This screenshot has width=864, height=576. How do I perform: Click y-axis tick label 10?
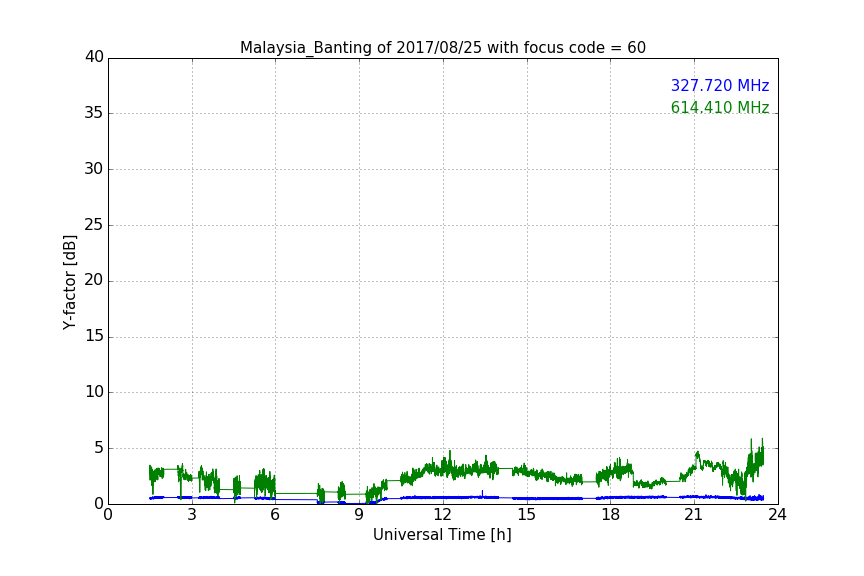click(94, 392)
